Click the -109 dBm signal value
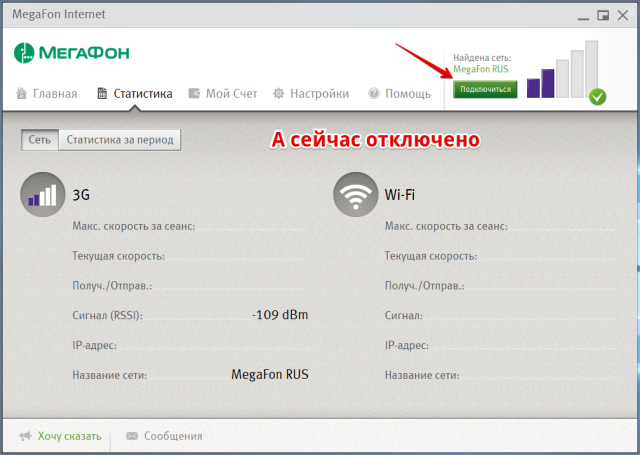640x455 pixels. pyautogui.click(x=280, y=315)
